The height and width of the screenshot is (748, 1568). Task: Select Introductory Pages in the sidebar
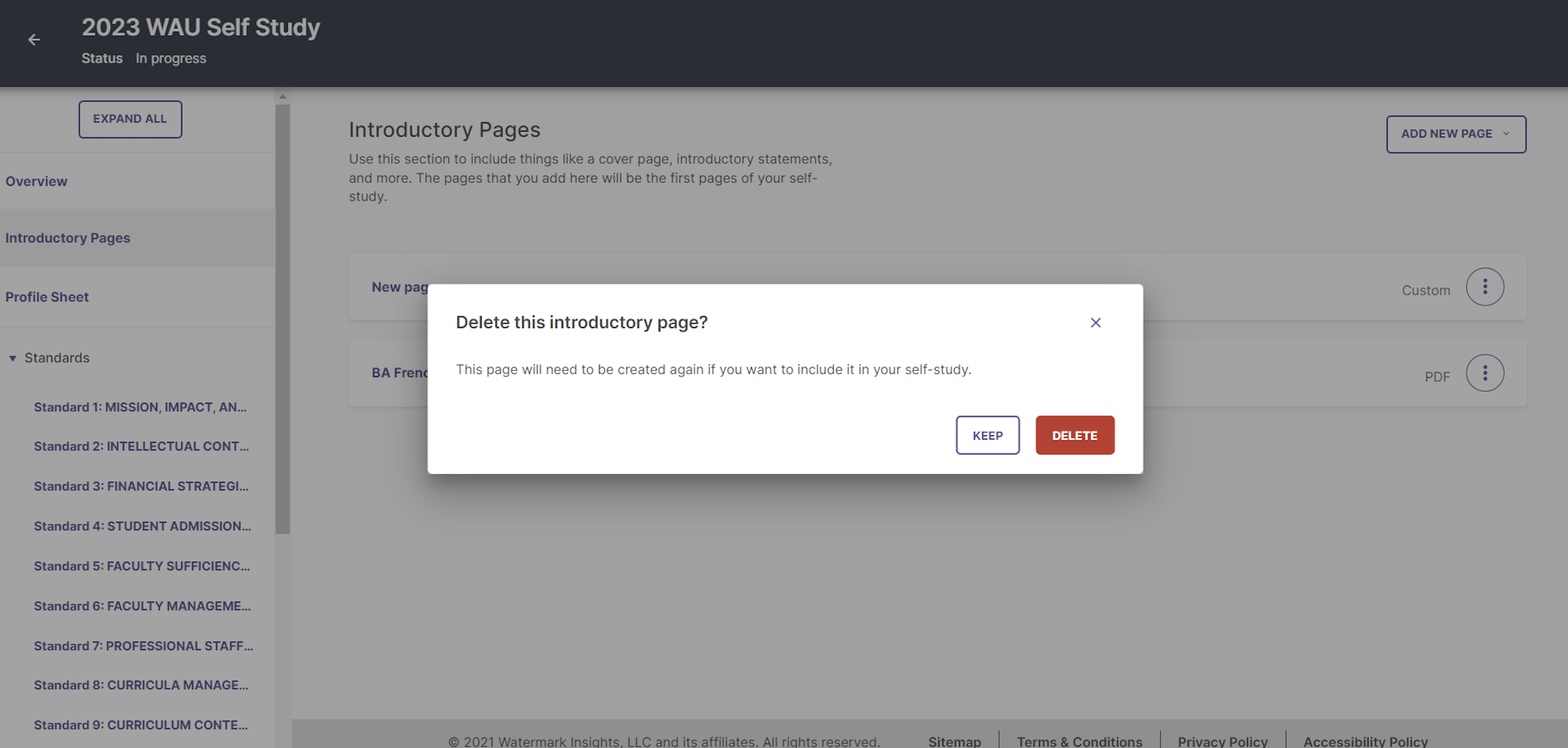pyautogui.click(x=67, y=237)
